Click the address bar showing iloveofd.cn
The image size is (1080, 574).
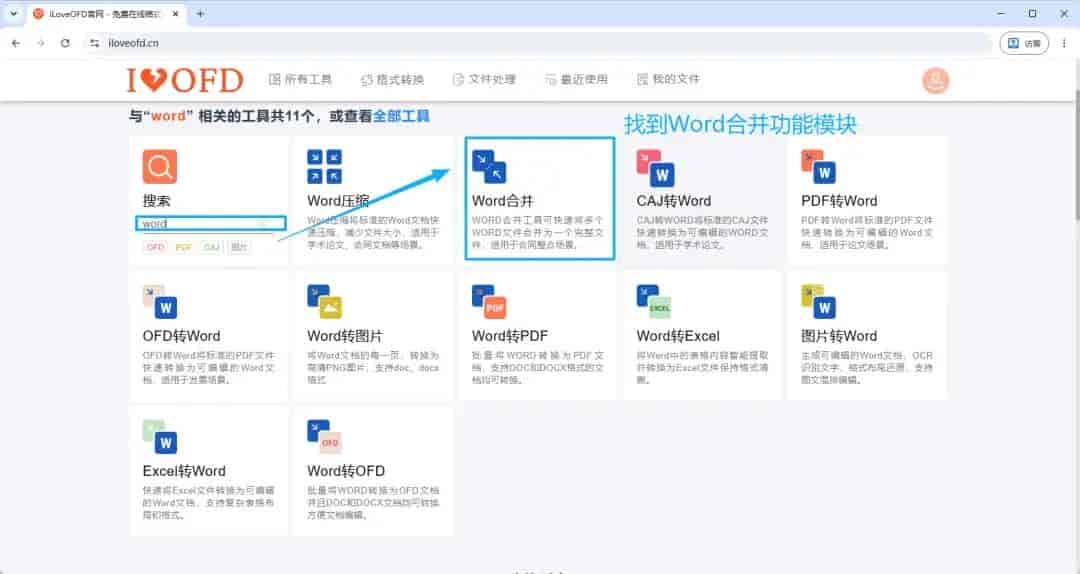coord(537,43)
